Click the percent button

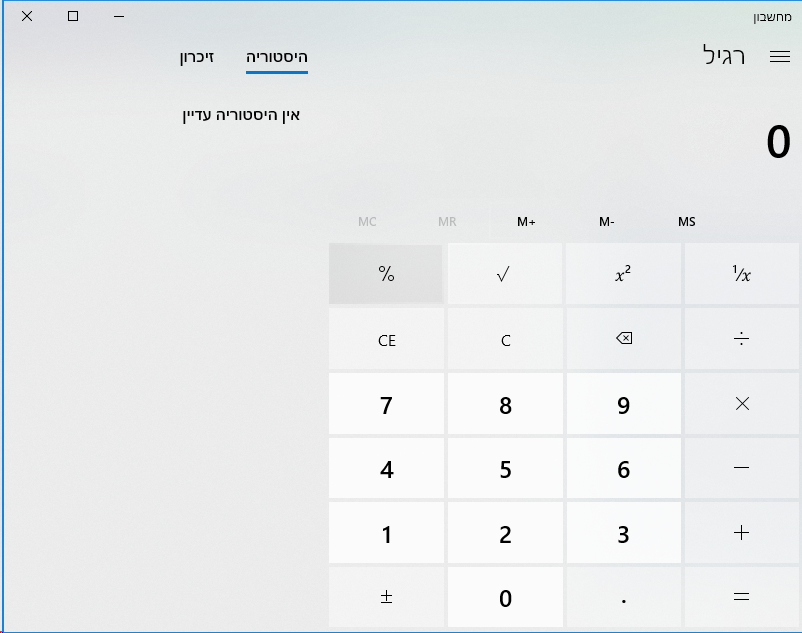coord(386,274)
